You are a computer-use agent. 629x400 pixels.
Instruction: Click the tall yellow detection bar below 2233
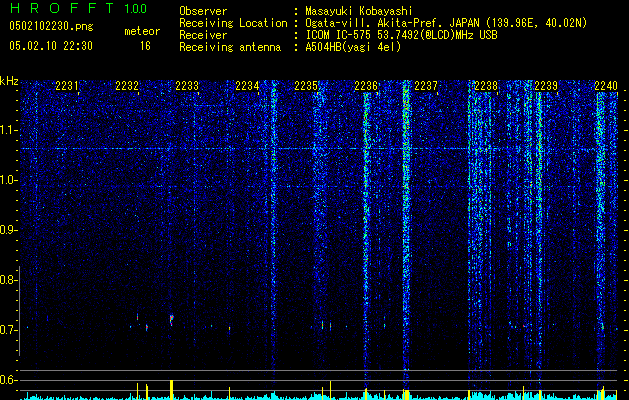coord(171,390)
